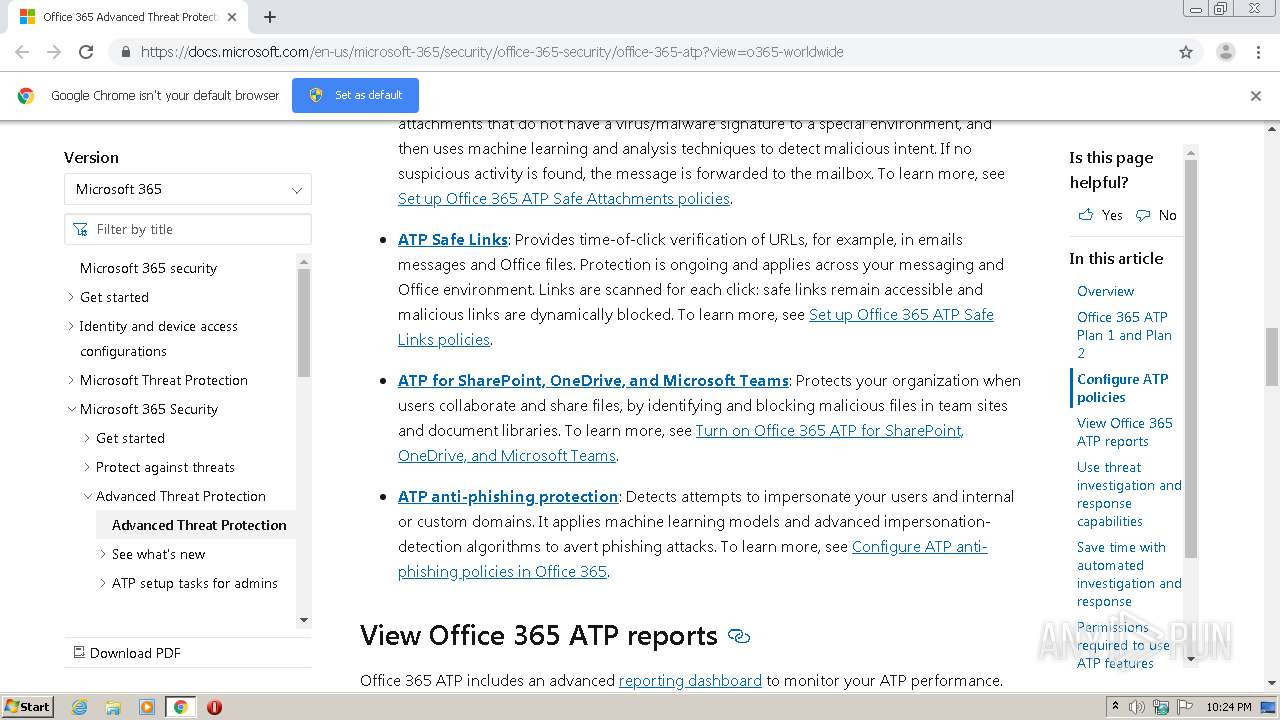This screenshot has width=1280, height=720.
Task: Expand ATP setup tasks for admins
Action: click(103, 583)
